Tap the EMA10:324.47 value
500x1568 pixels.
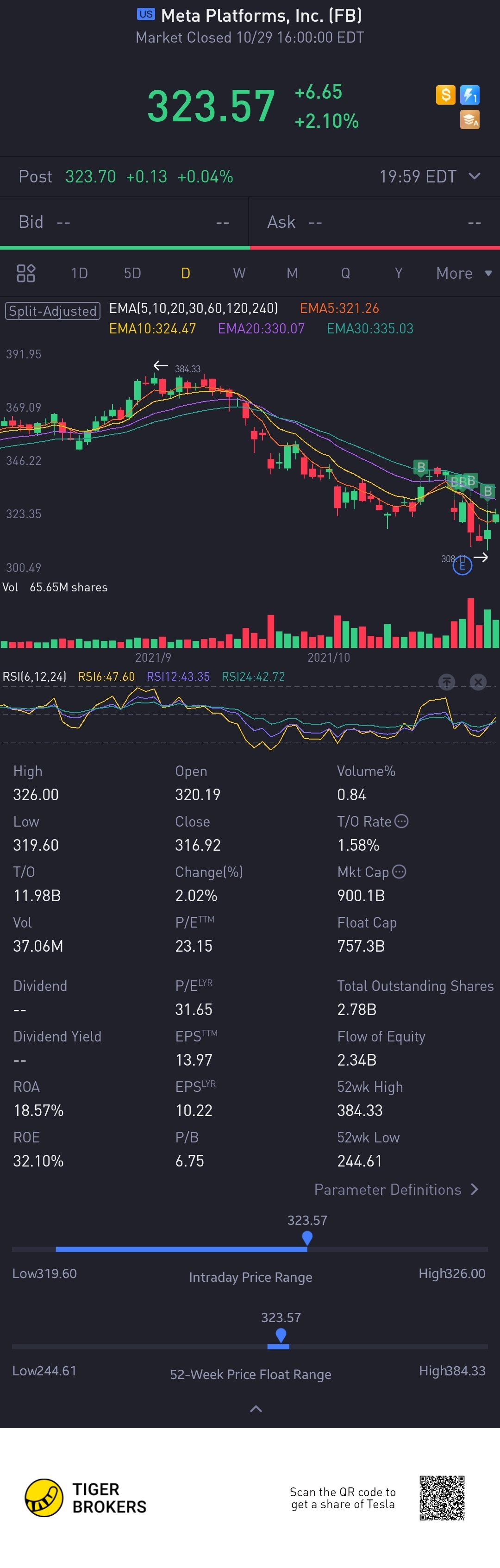152,329
